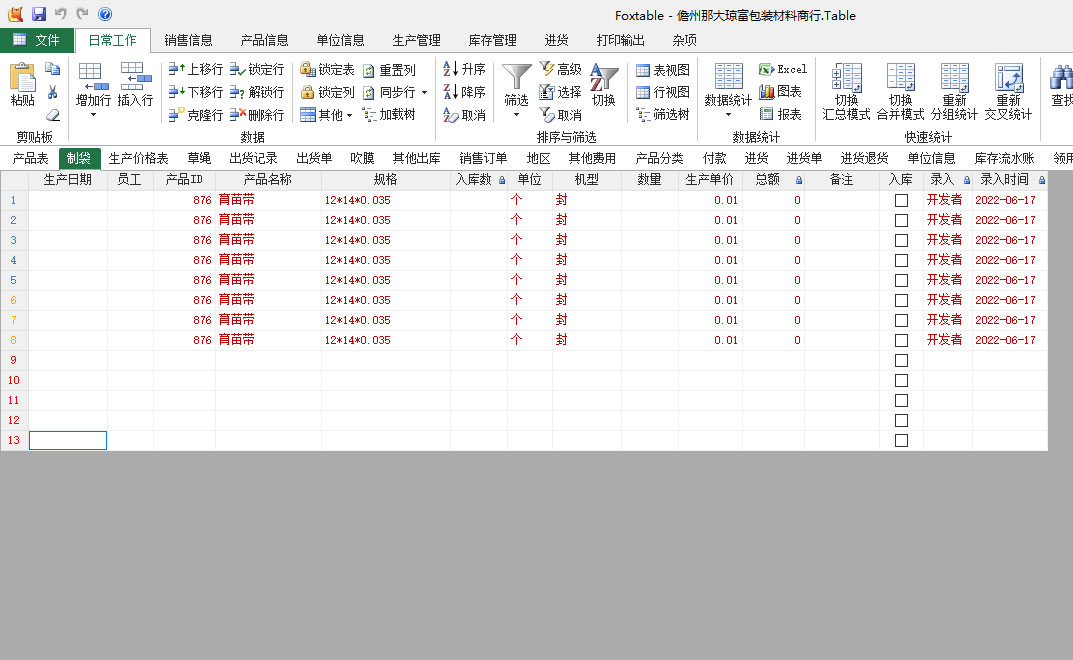
Task: Expand the 其他 dropdown in data group
Action: [x=349, y=115]
